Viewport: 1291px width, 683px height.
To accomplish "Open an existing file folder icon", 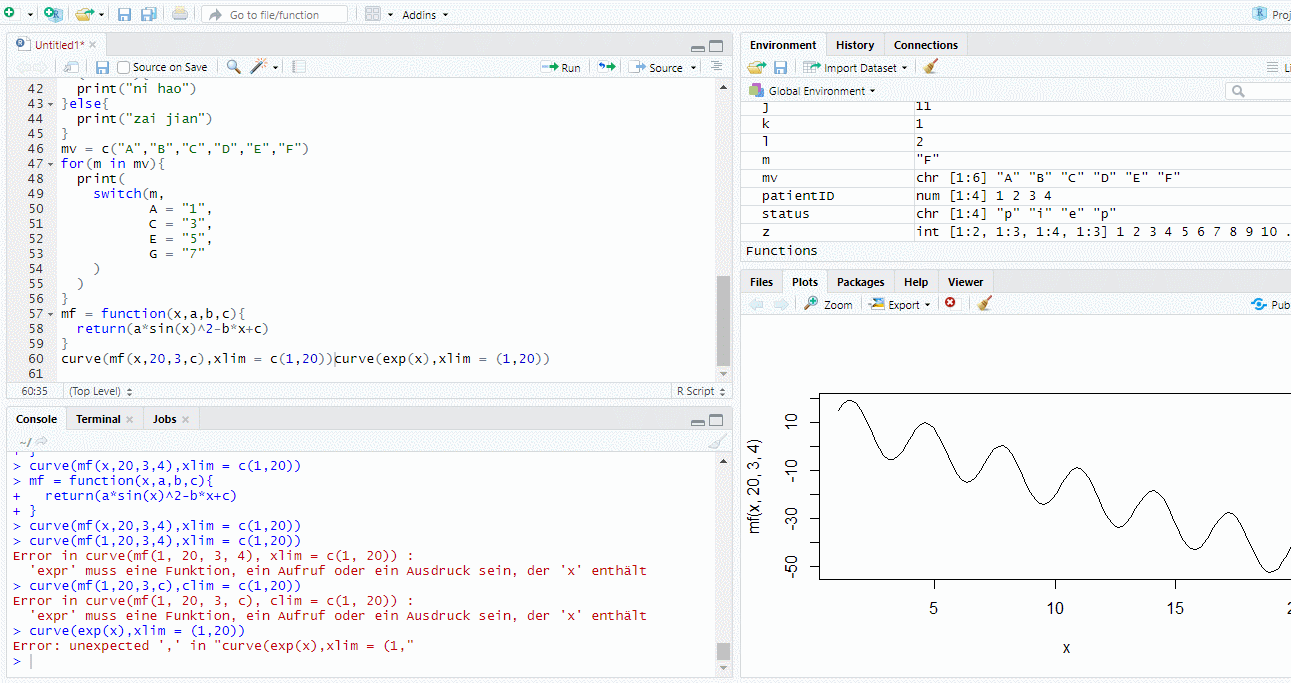I will (84, 14).
